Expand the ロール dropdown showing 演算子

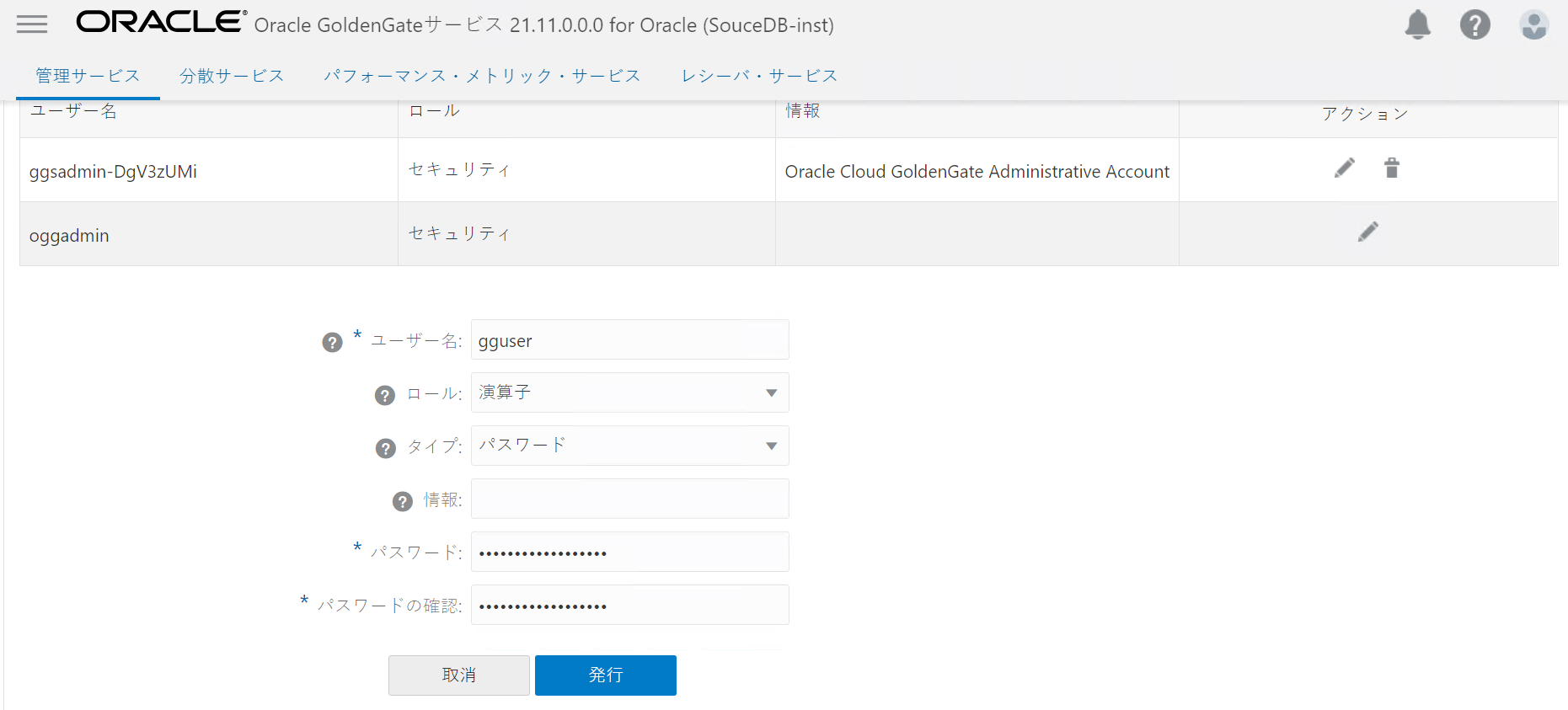[x=630, y=392]
